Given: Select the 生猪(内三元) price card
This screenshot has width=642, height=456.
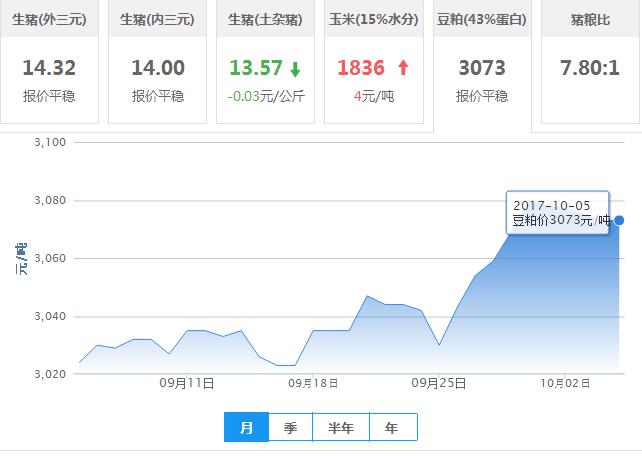Looking at the screenshot, I should [157, 61].
